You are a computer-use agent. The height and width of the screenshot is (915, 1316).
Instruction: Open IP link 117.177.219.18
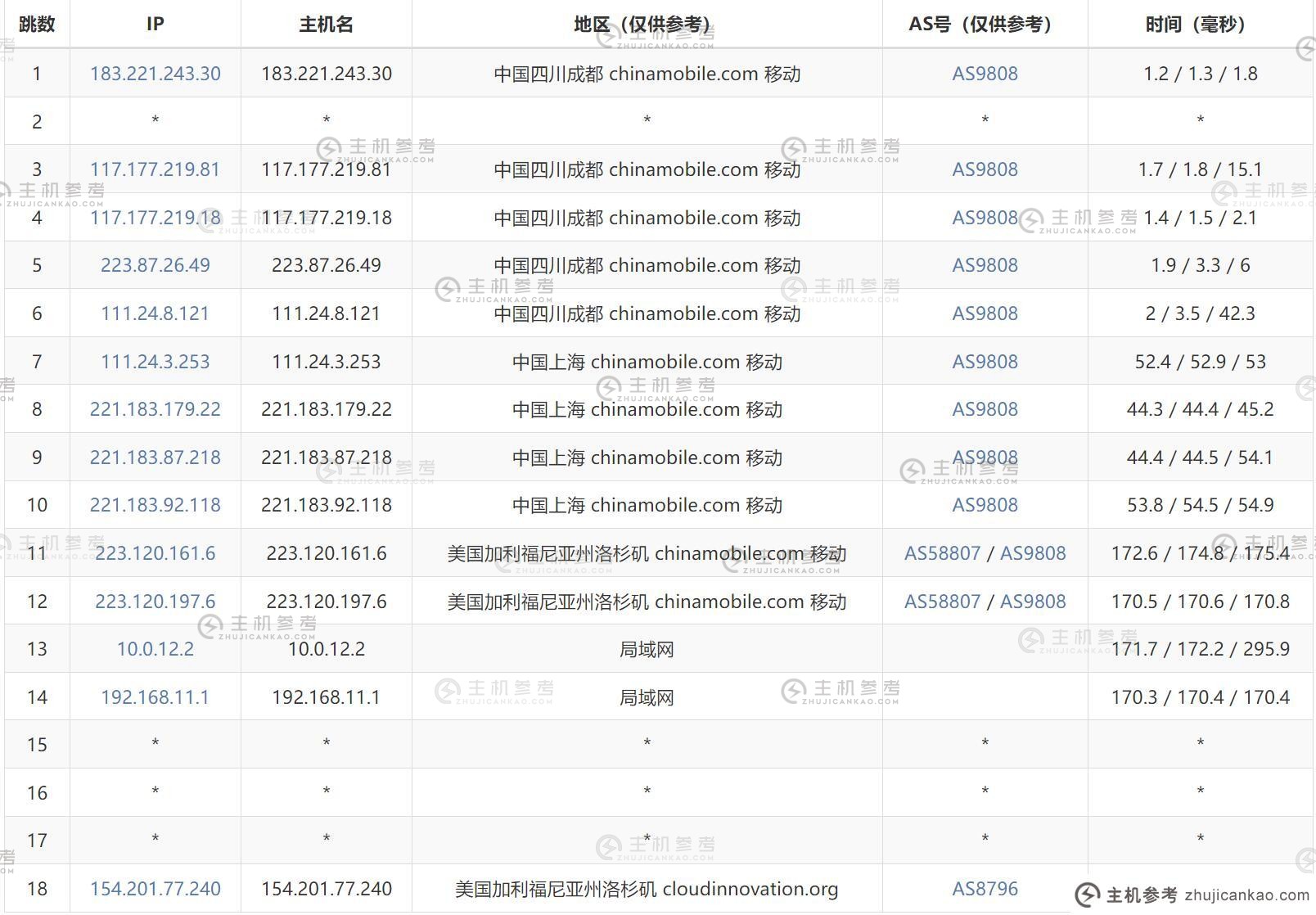pos(155,218)
